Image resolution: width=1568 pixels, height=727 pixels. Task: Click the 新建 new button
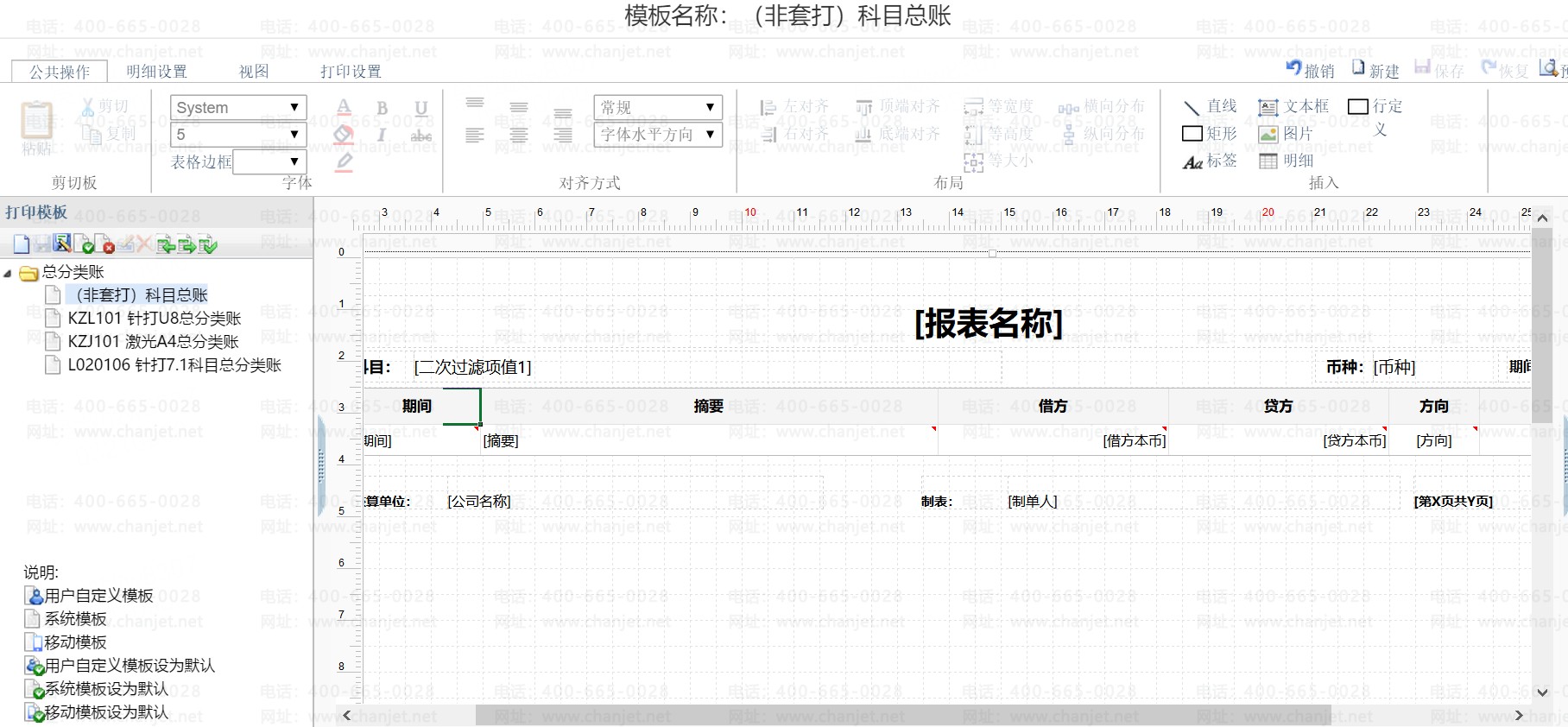coord(1375,69)
